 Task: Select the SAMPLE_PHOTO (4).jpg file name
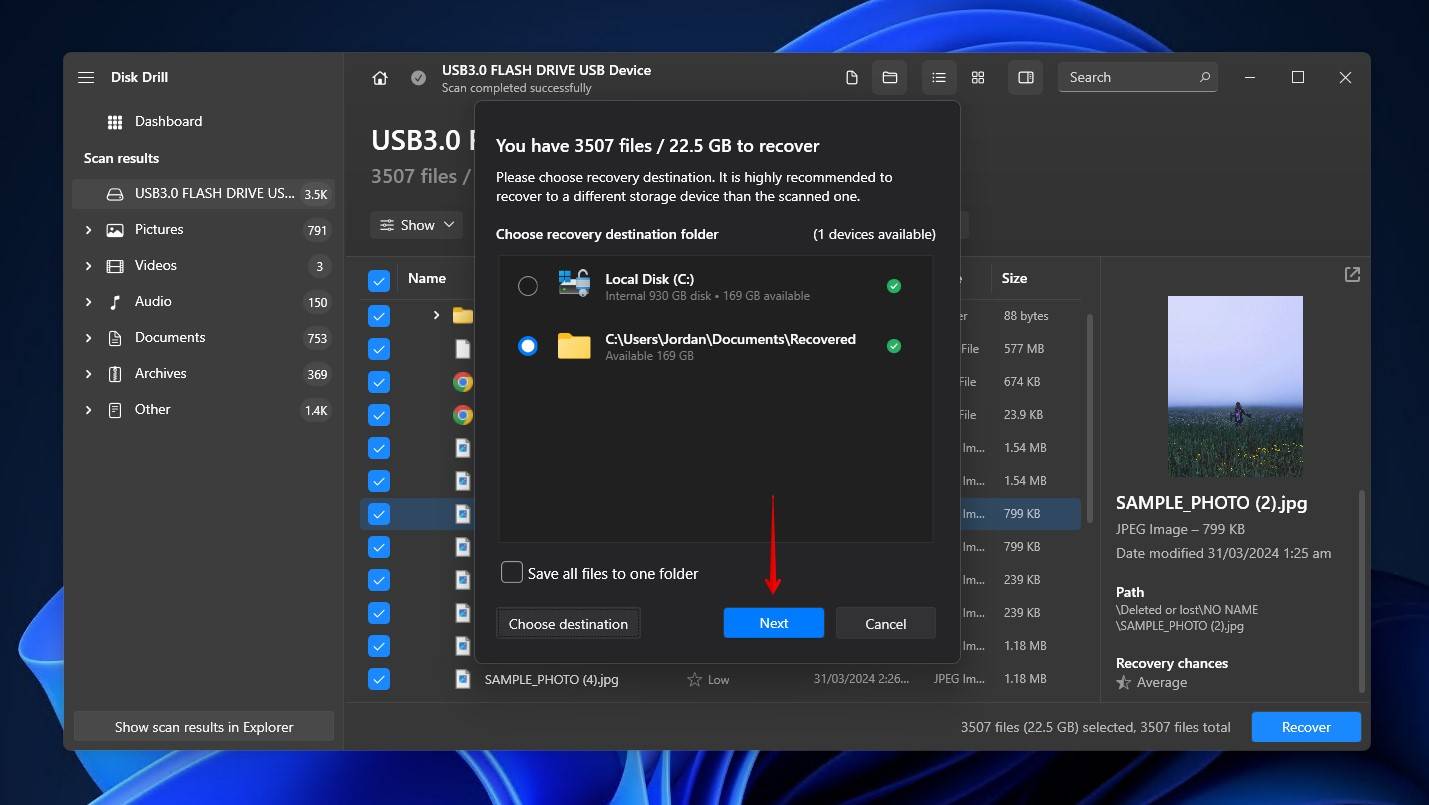tap(552, 679)
